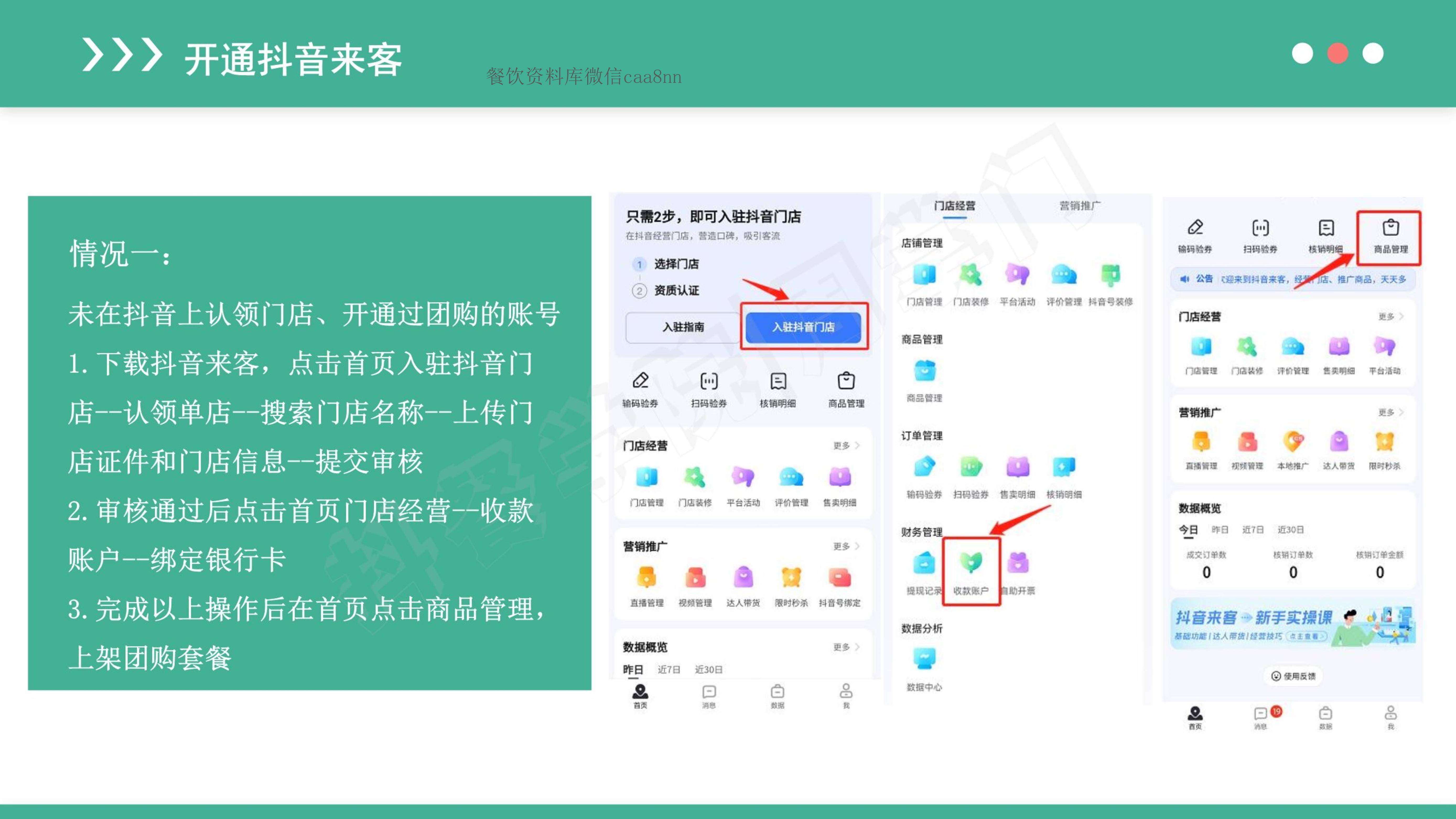
Task: Open 自助开票 icon in 财务管理
Action: pyautogui.click(x=1017, y=563)
